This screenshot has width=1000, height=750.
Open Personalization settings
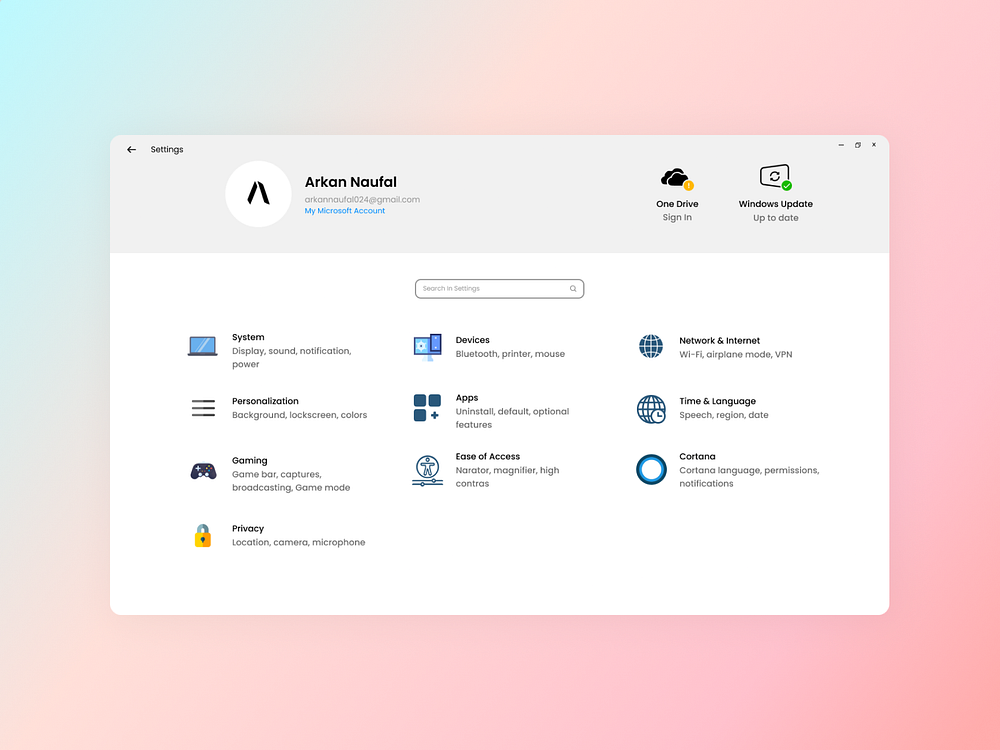pyautogui.click(x=265, y=401)
